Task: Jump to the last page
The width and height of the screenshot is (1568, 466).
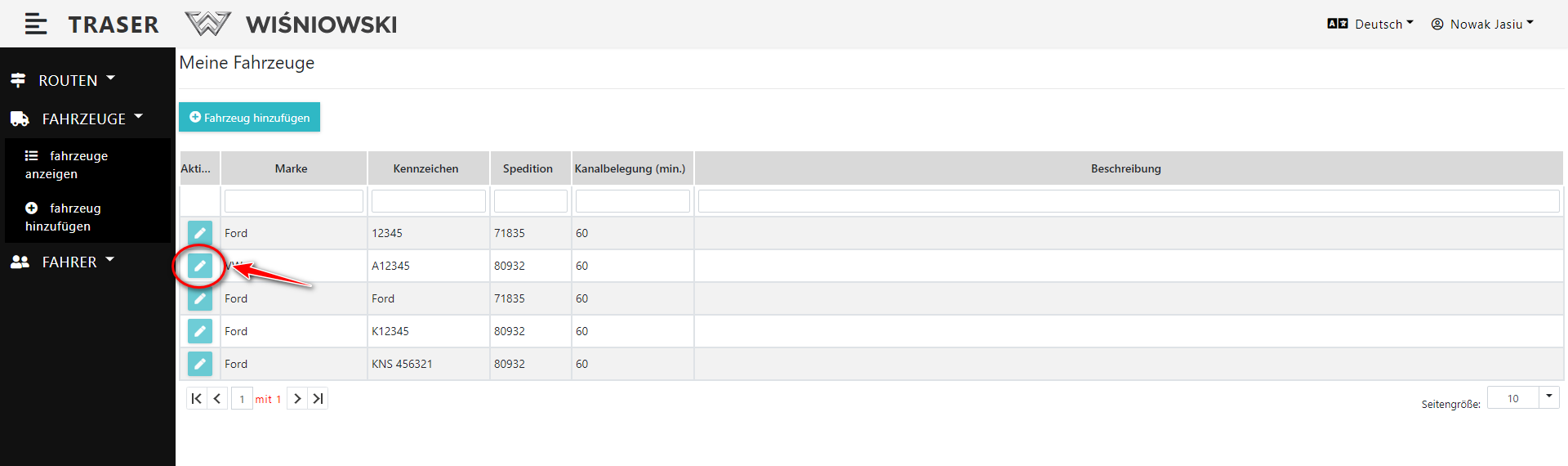Action: pyautogui.click(x=318, y=399)
